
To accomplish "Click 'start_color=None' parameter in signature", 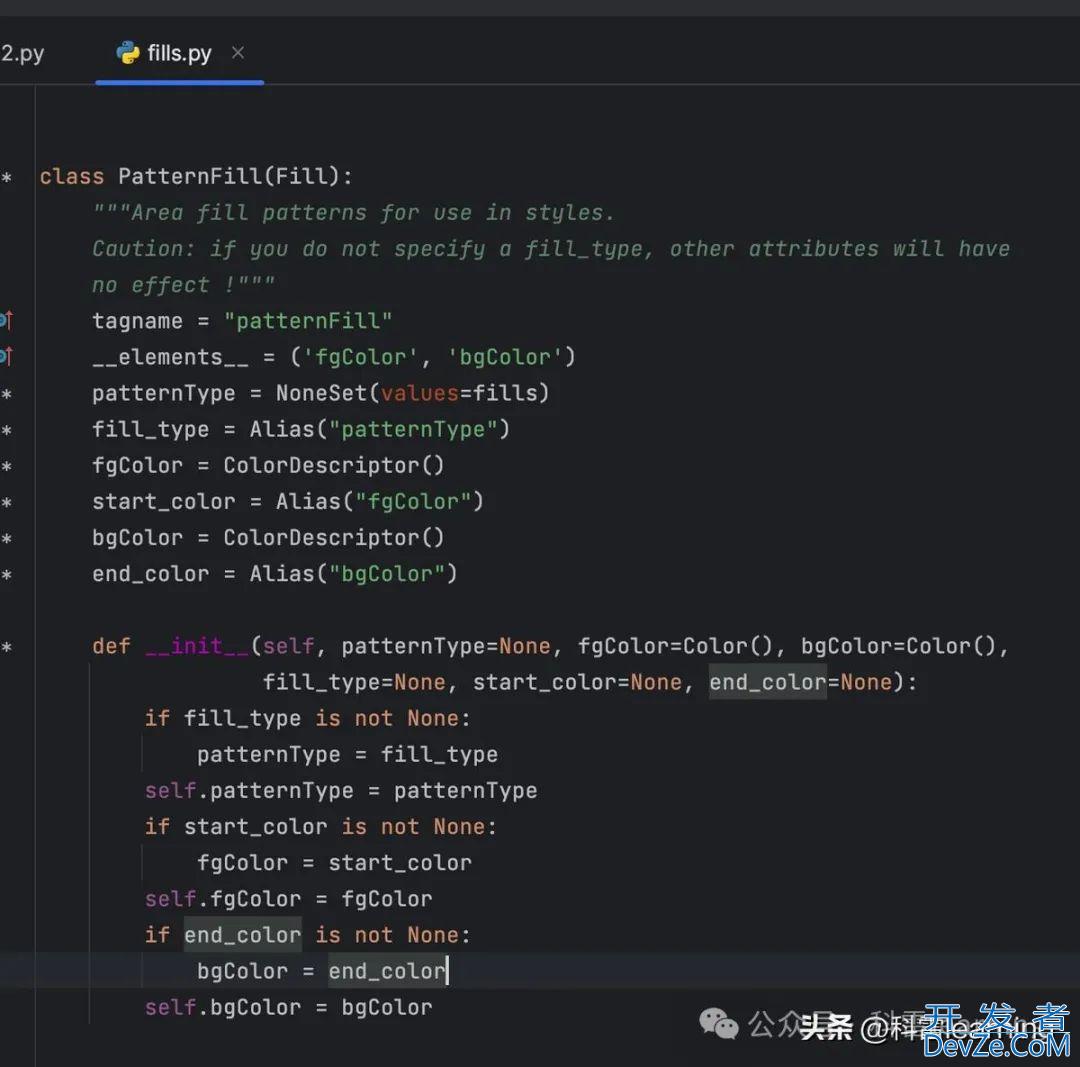I will pos(577,682).
